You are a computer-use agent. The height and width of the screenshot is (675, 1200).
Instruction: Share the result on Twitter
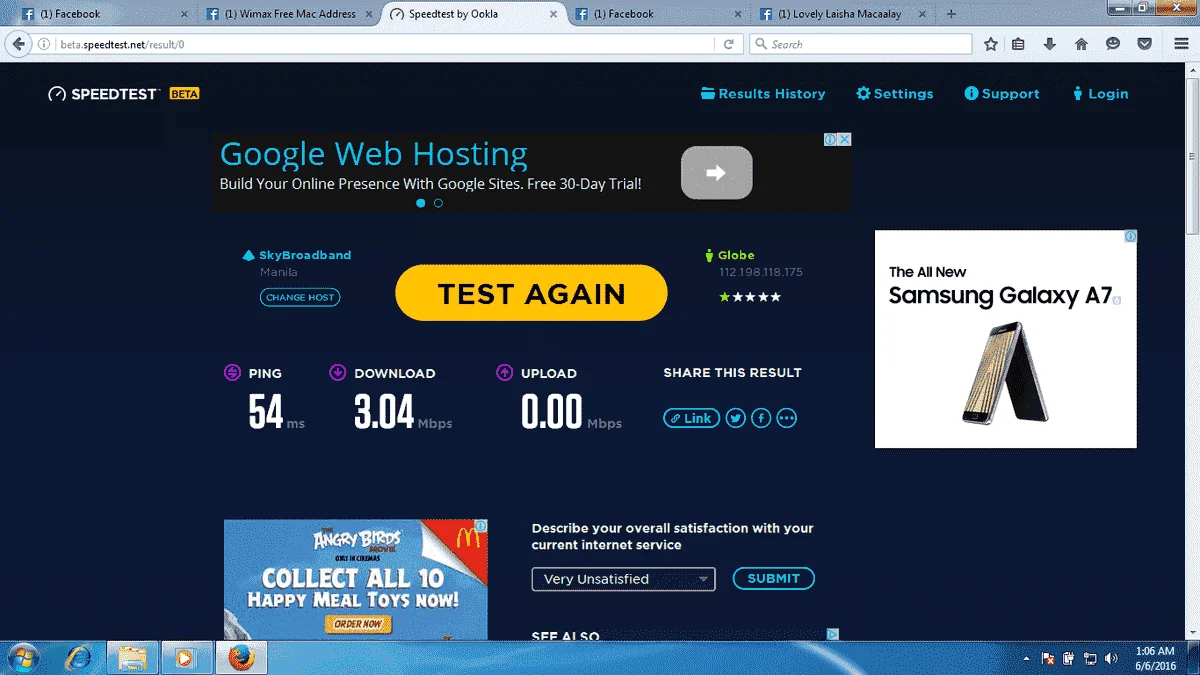736,418
